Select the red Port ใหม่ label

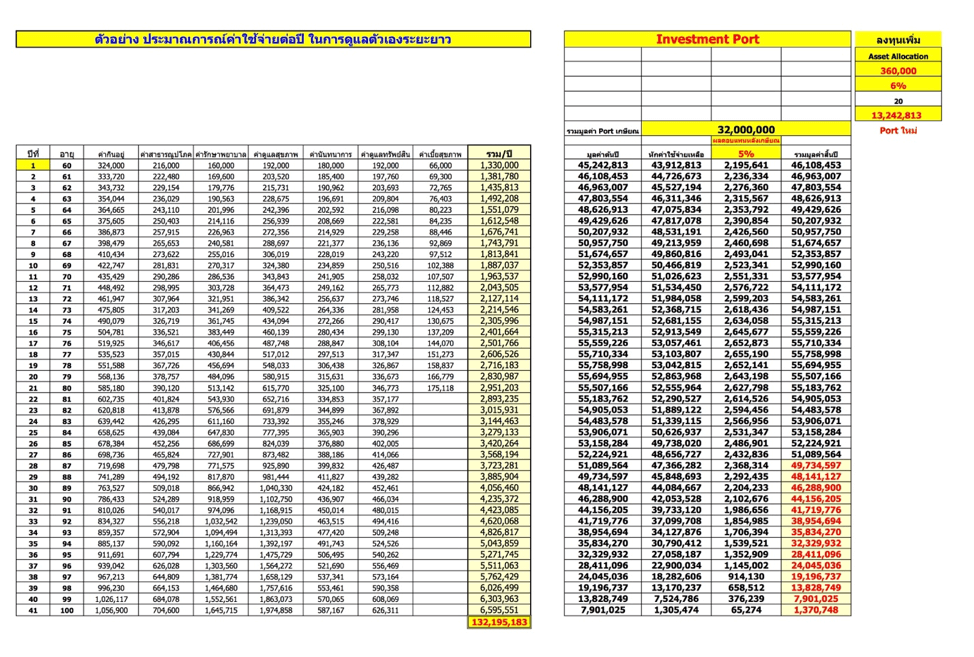898,130
